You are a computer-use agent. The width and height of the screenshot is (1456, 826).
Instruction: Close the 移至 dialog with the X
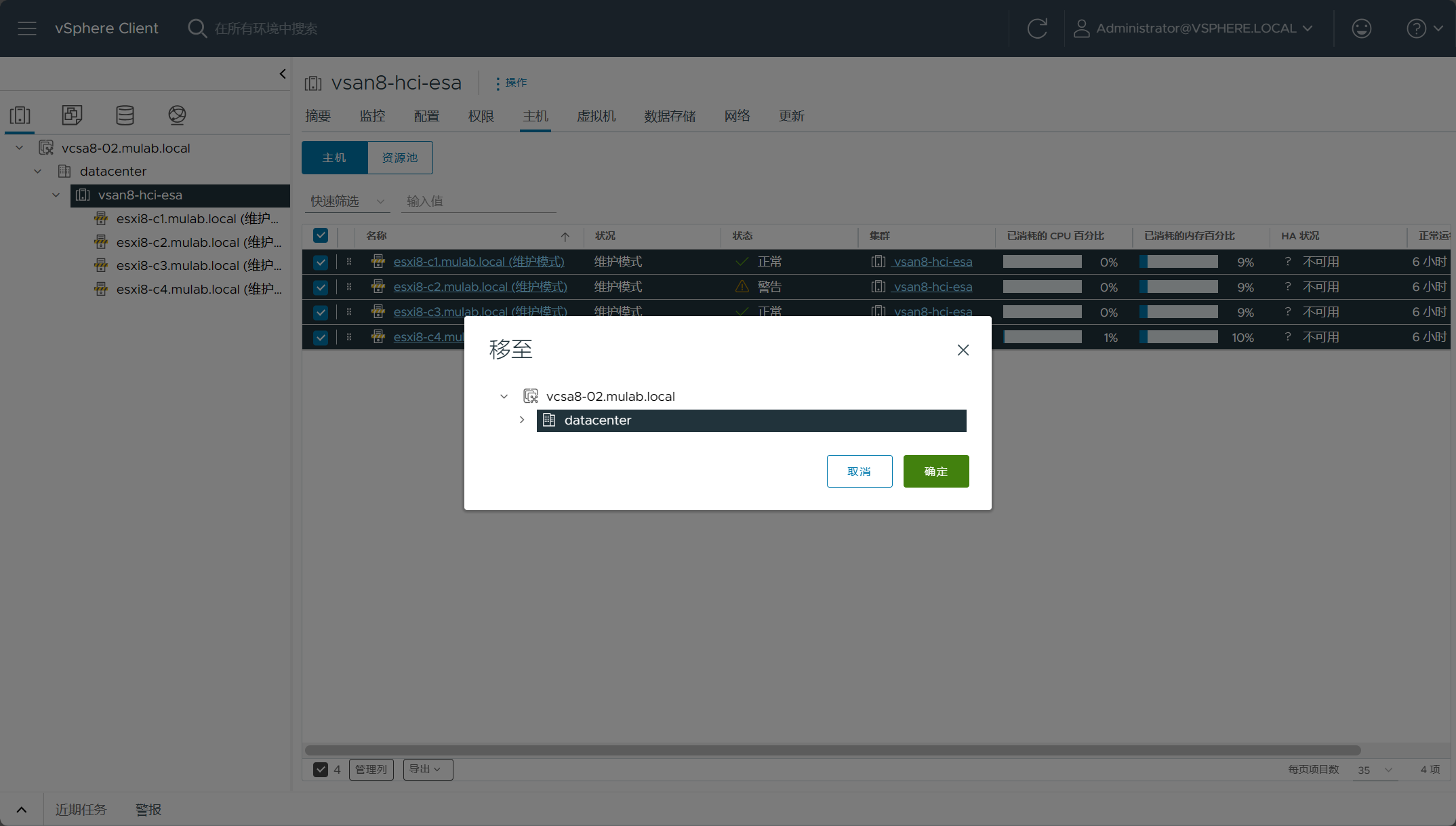pyautogui.click(x=963, y=350)
